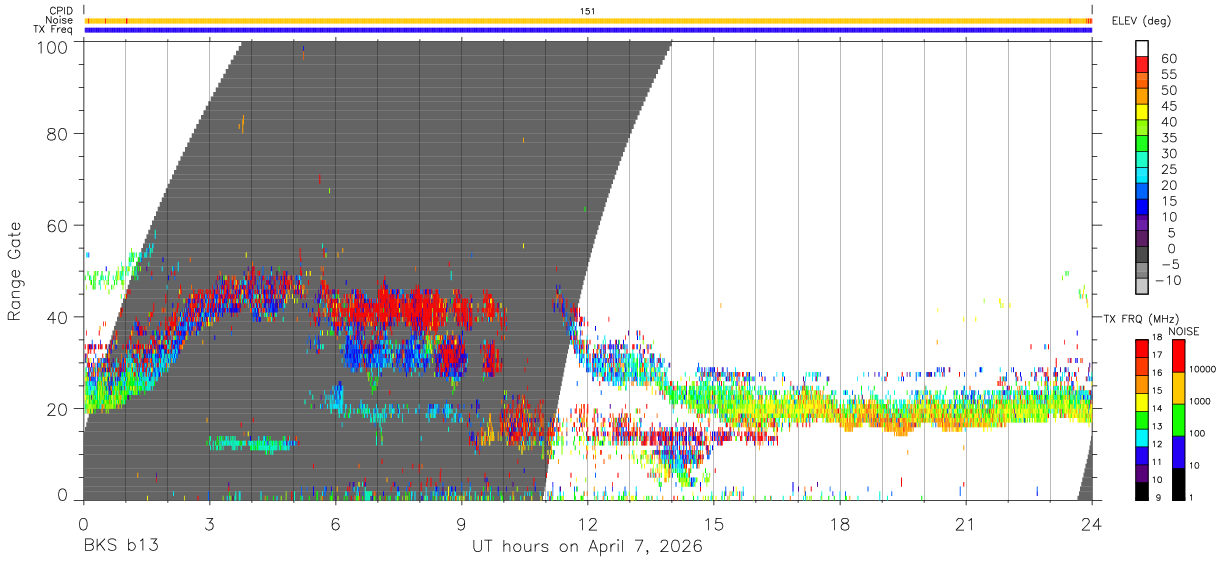The width and height of the screenshot is (1228, 567).
Task: Click the 24 tick on UT hours axis
Action: pyautogui.click(x=1092, y=523)
